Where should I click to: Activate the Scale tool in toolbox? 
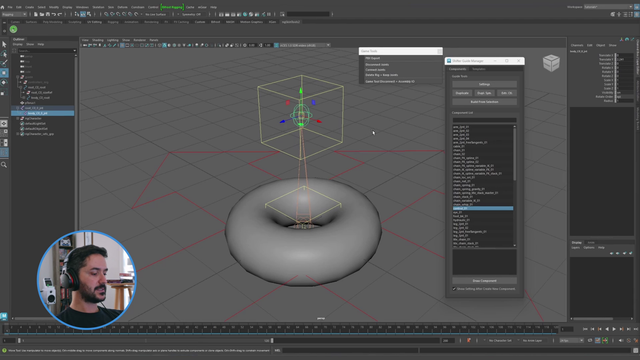4,92
